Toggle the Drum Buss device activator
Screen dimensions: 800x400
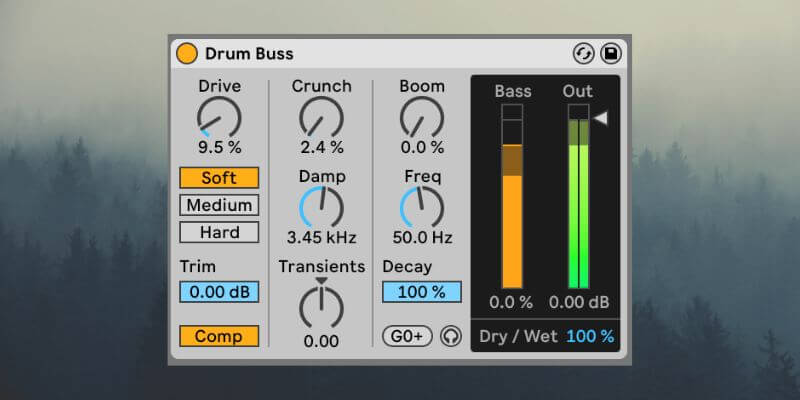pos(187,54)
